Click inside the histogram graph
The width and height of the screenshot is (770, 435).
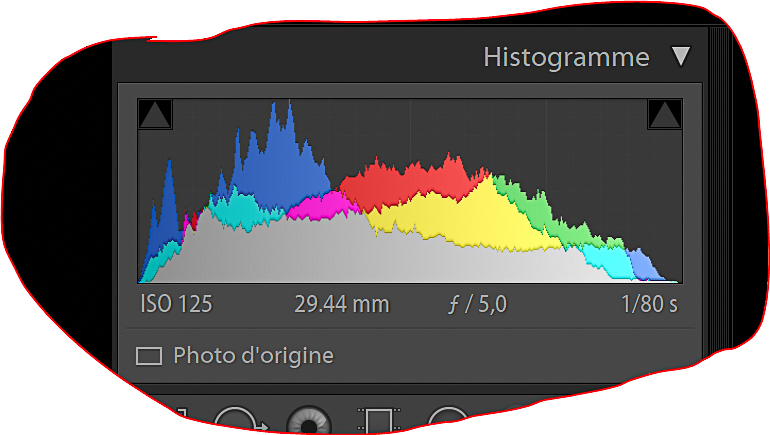click(410, 191)
